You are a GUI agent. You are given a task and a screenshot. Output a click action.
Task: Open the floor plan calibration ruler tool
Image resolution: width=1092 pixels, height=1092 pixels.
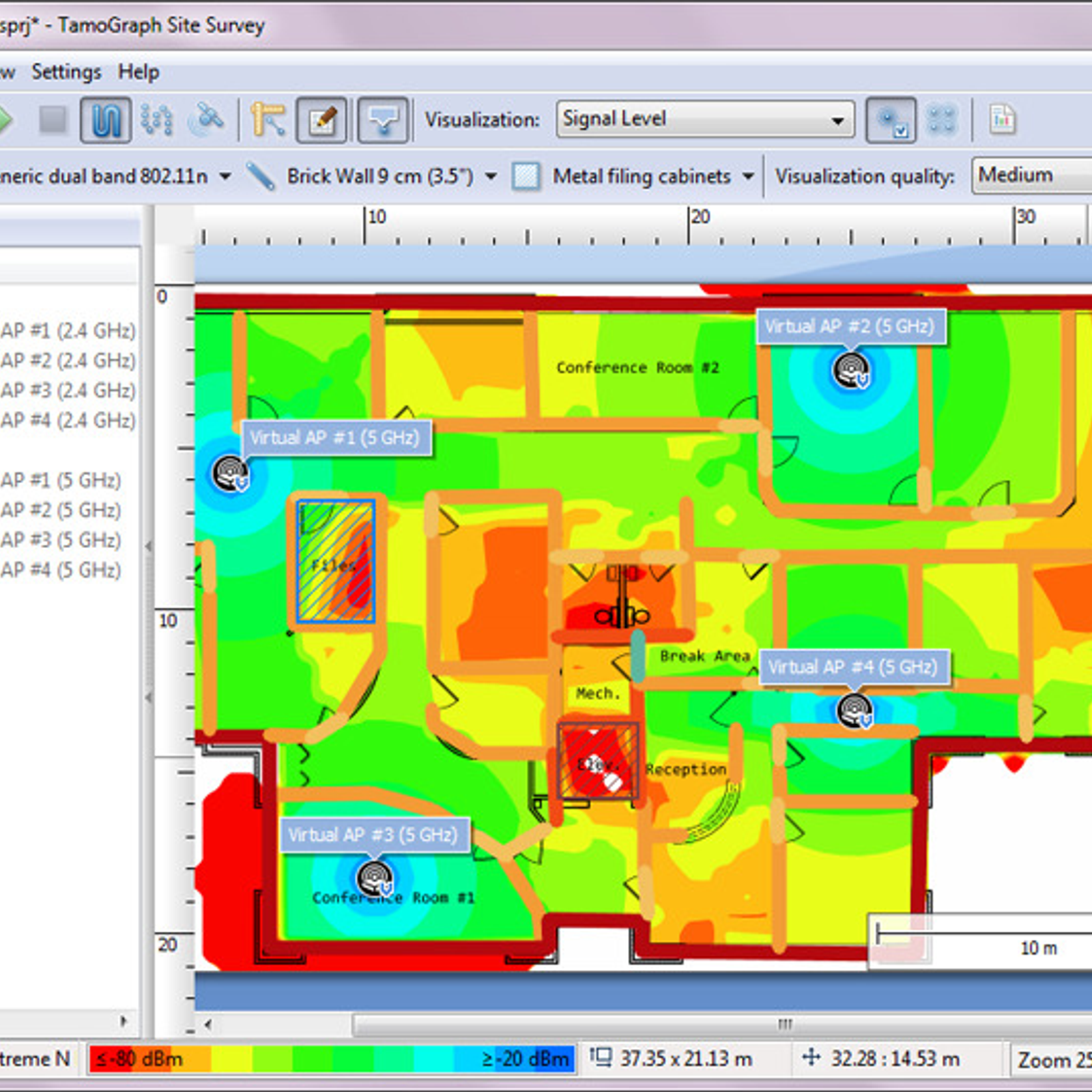pyautogui.click(x=268, y=119)
